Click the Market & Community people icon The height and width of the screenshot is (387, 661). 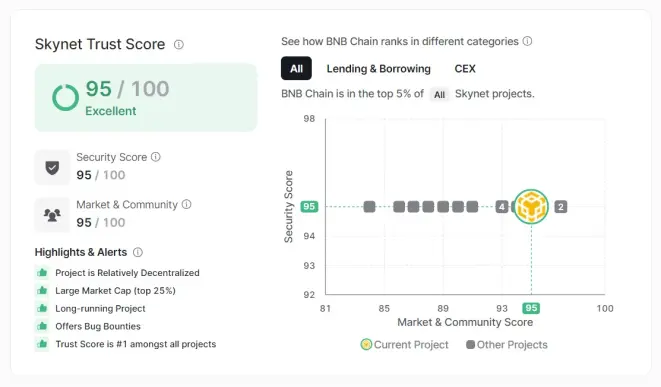52,215
